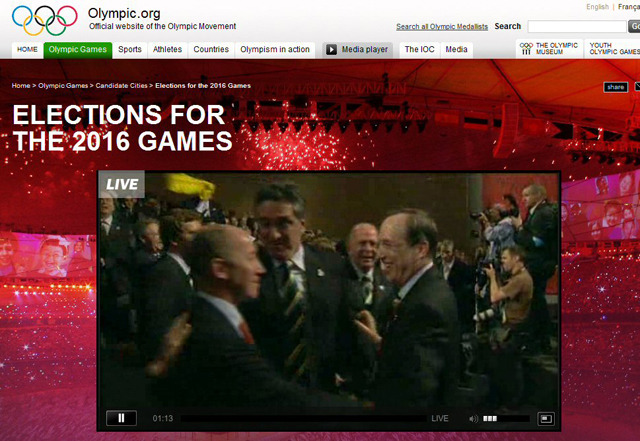
Task: Open The IOC section
Action: [418, 49]
